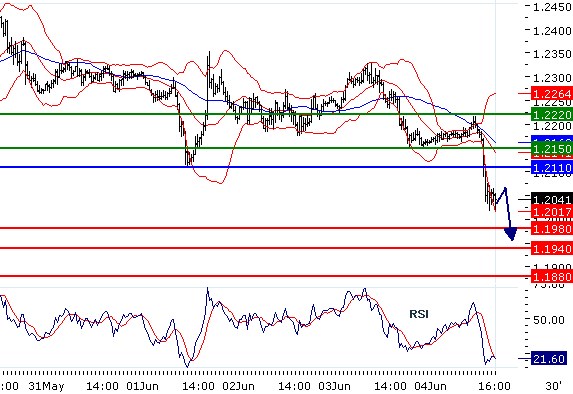573x394 pixels.
Task: Click the RSI value 21.60 label
Action: pyautogui.click(x=549, y=359)
